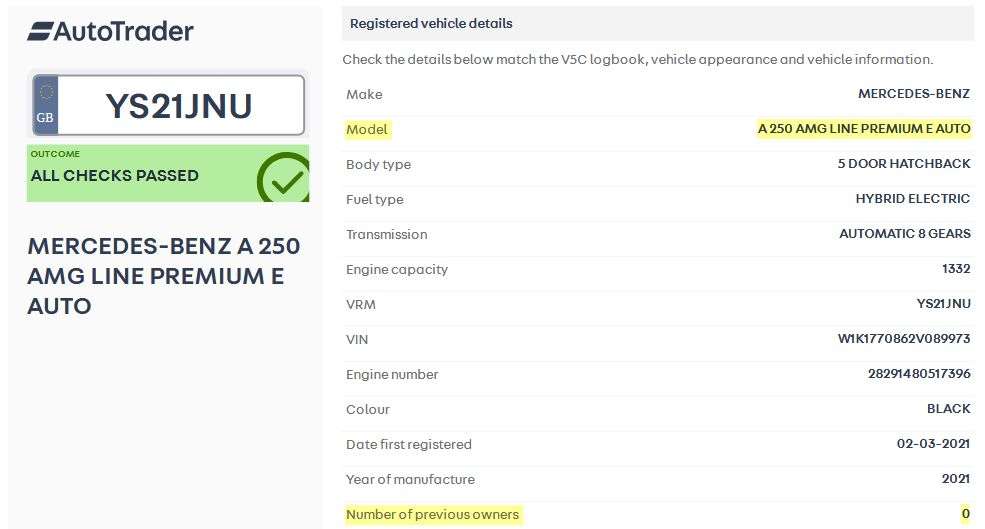Click the engine number 28291480517396
Screen dimensions: 985x529
coord(918,374)
